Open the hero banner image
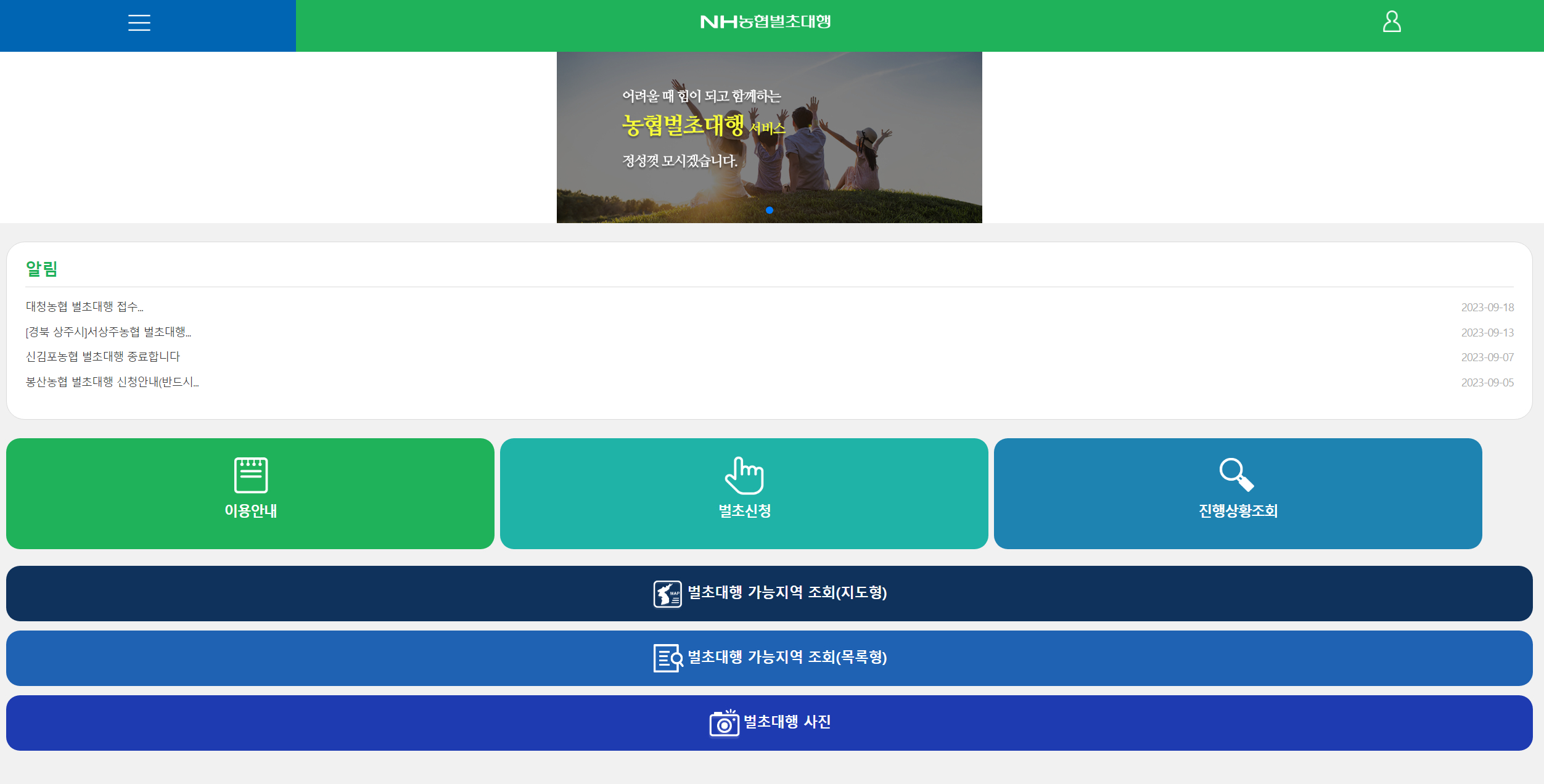 769,137
